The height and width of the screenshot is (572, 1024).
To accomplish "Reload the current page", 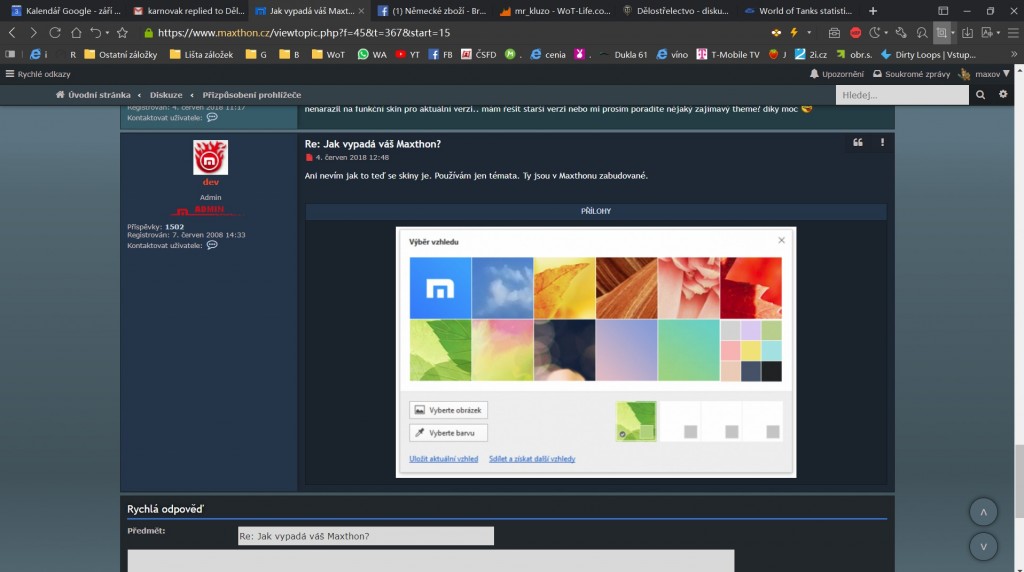I will (x=55, y=33).
